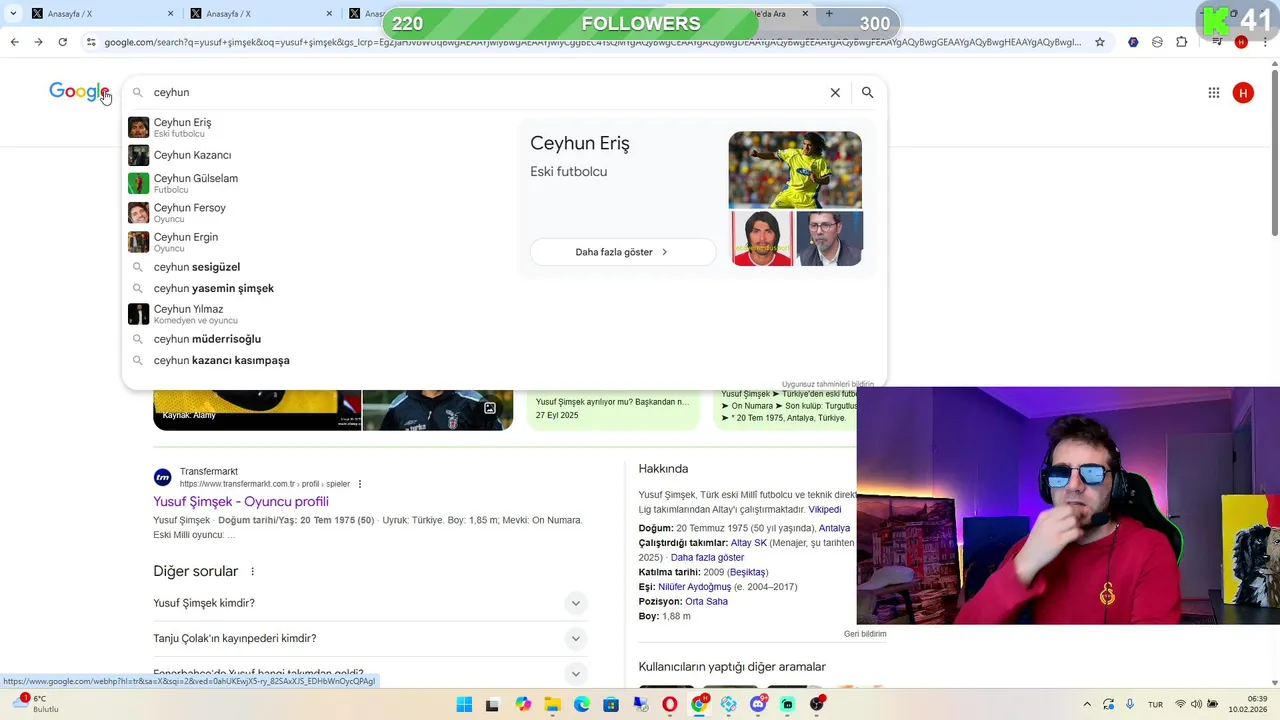Open the browser extensions puzzle icon
1280x720 pixels.
click(x=1181, y=42)
